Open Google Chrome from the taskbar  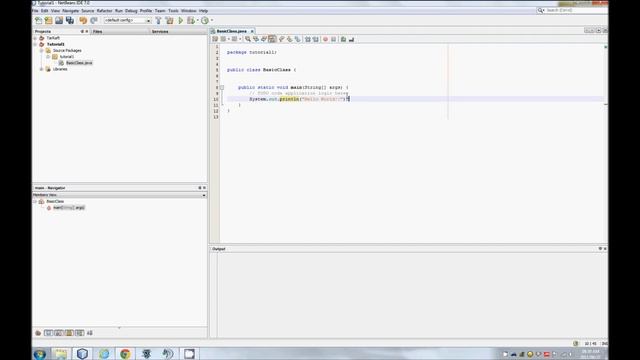pos(125,354)
